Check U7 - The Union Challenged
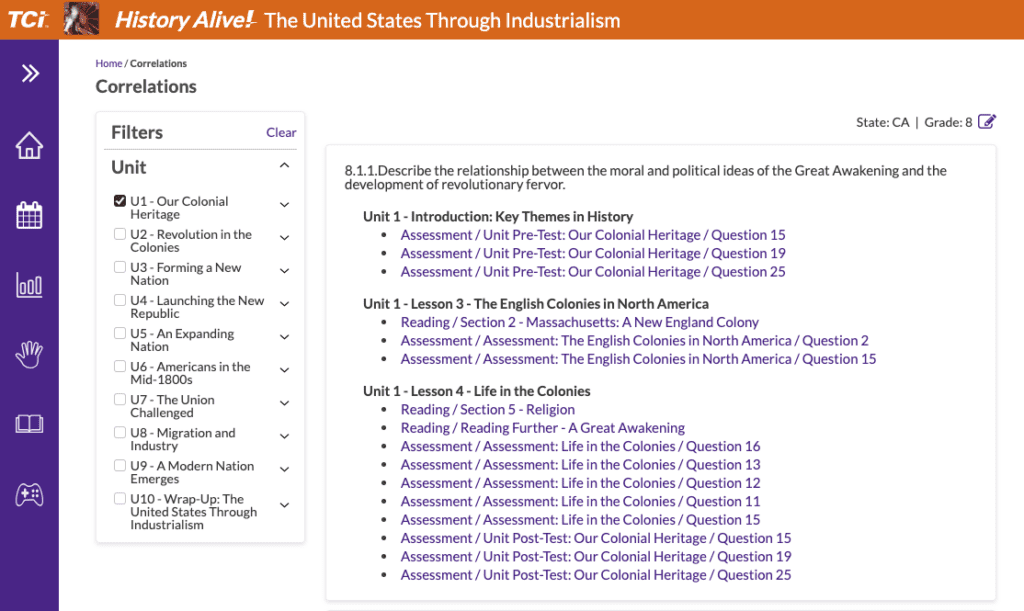1024x611 pixels. pyautogui.click(x=120, y=399)
